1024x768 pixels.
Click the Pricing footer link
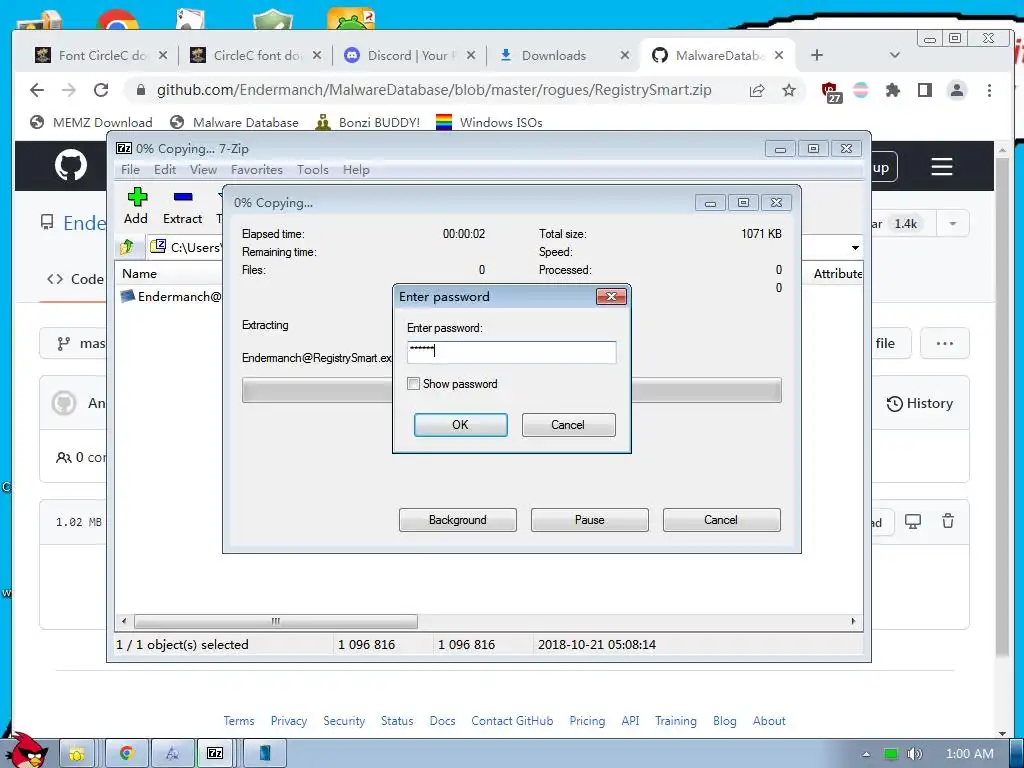point(587,721)
